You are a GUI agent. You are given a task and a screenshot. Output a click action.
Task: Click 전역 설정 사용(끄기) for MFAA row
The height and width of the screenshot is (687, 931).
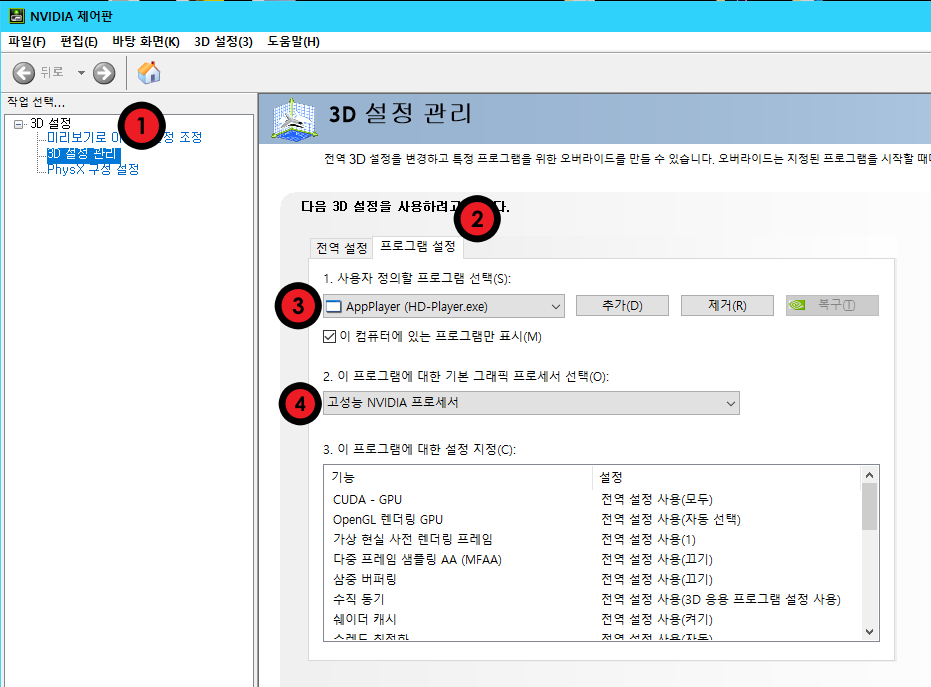coord(657,559)
